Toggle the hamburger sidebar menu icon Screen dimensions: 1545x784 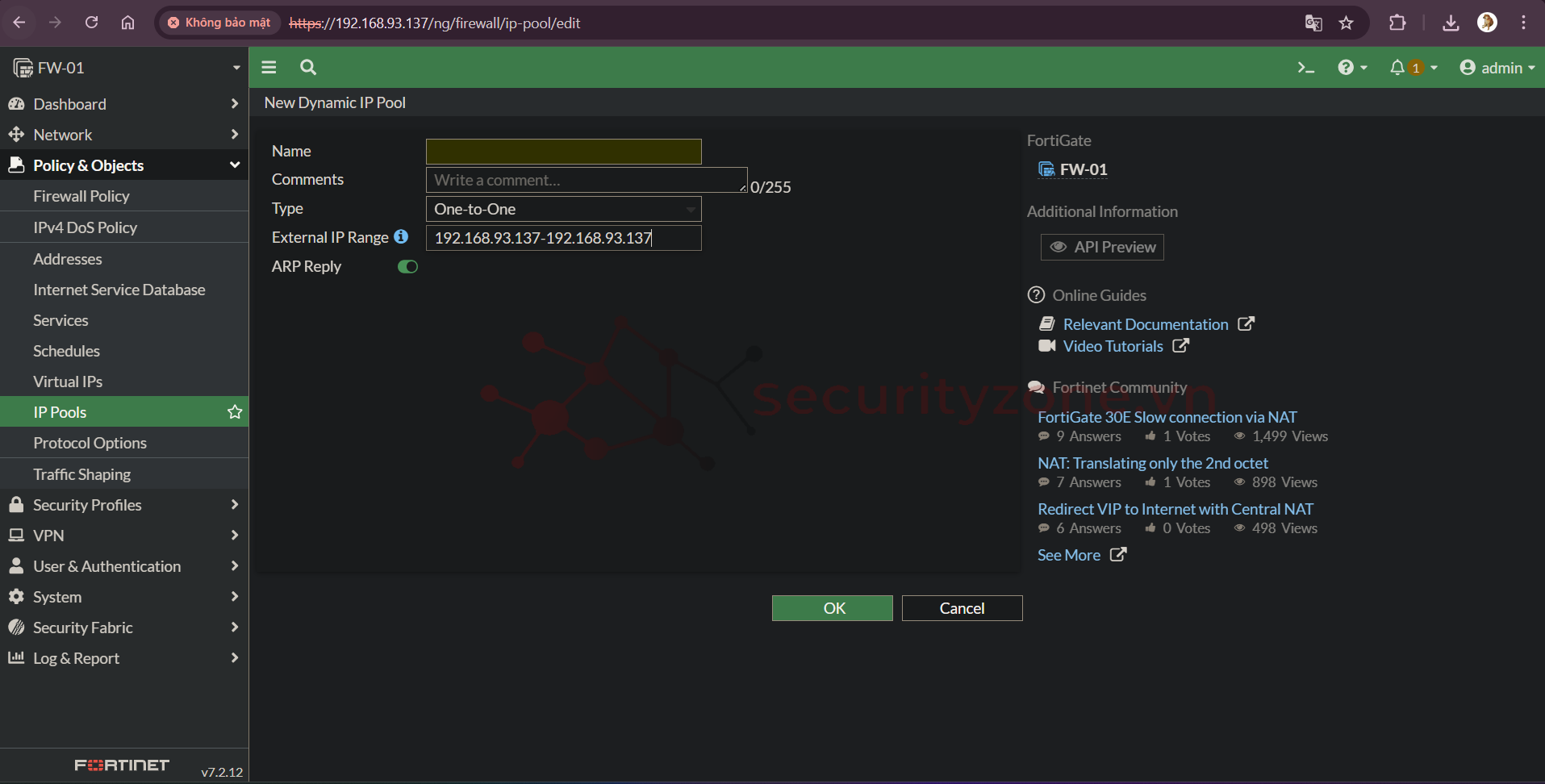click(269, 68)
